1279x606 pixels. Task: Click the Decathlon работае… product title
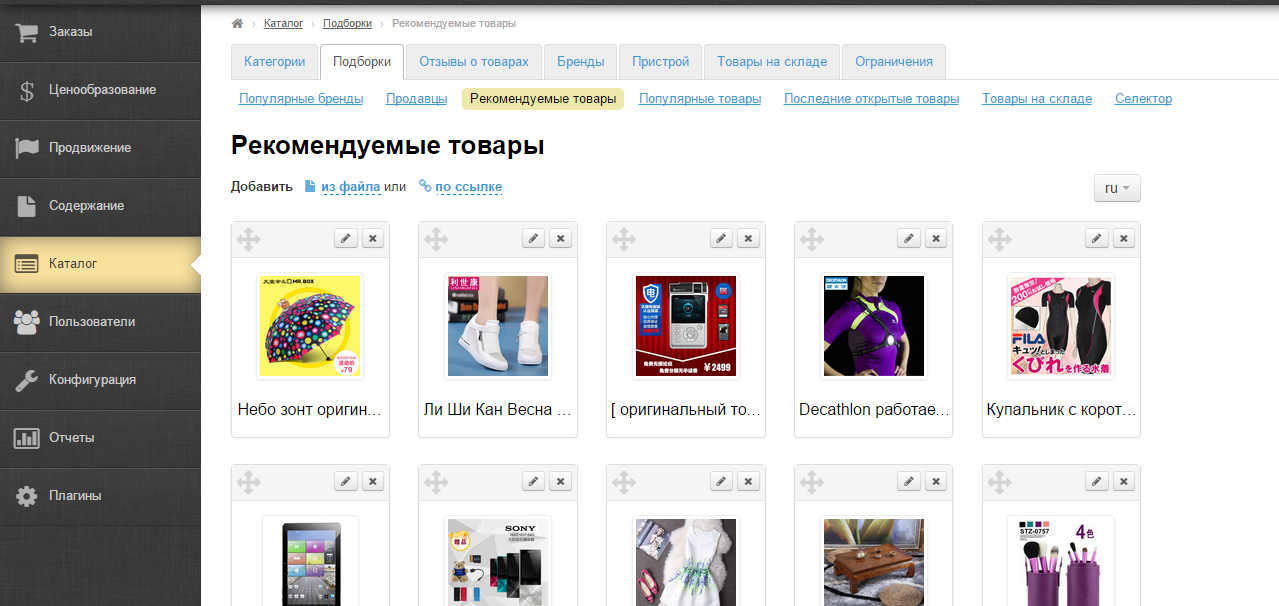coord(874,410)
